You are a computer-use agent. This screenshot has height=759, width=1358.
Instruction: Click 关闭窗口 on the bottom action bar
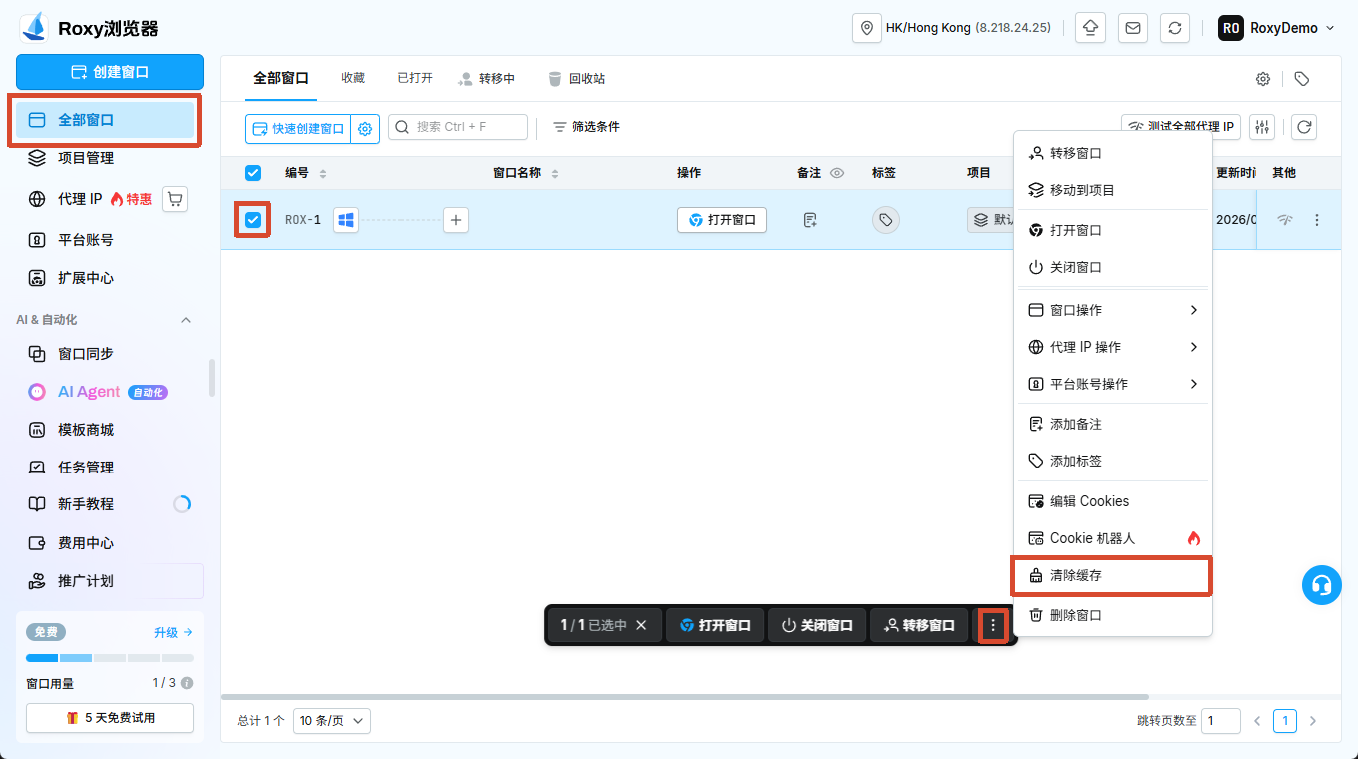(x=817, y=625)
